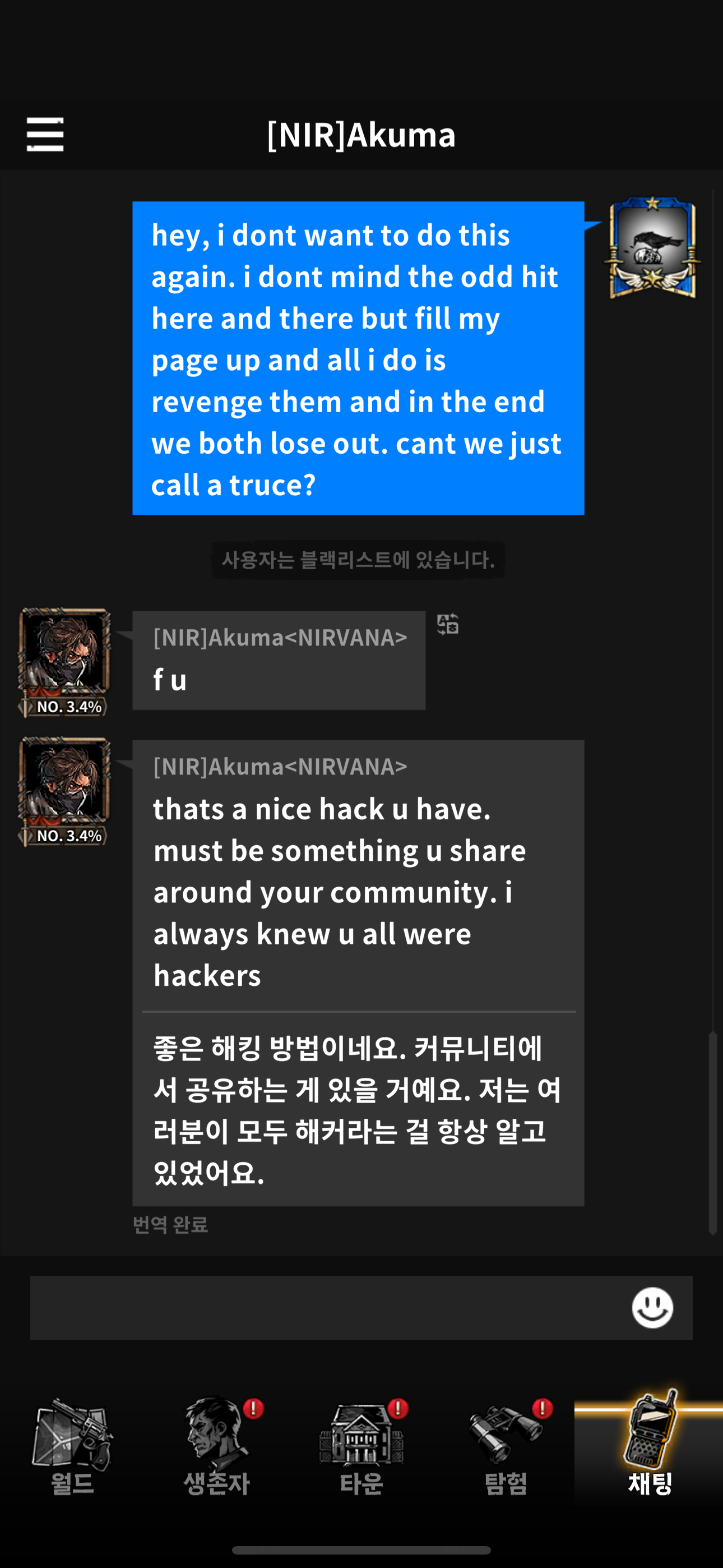This screenshot has height=1568, width=723.
Task: Tap Akuma's avatar next to 'f u'
Action: 64,662
